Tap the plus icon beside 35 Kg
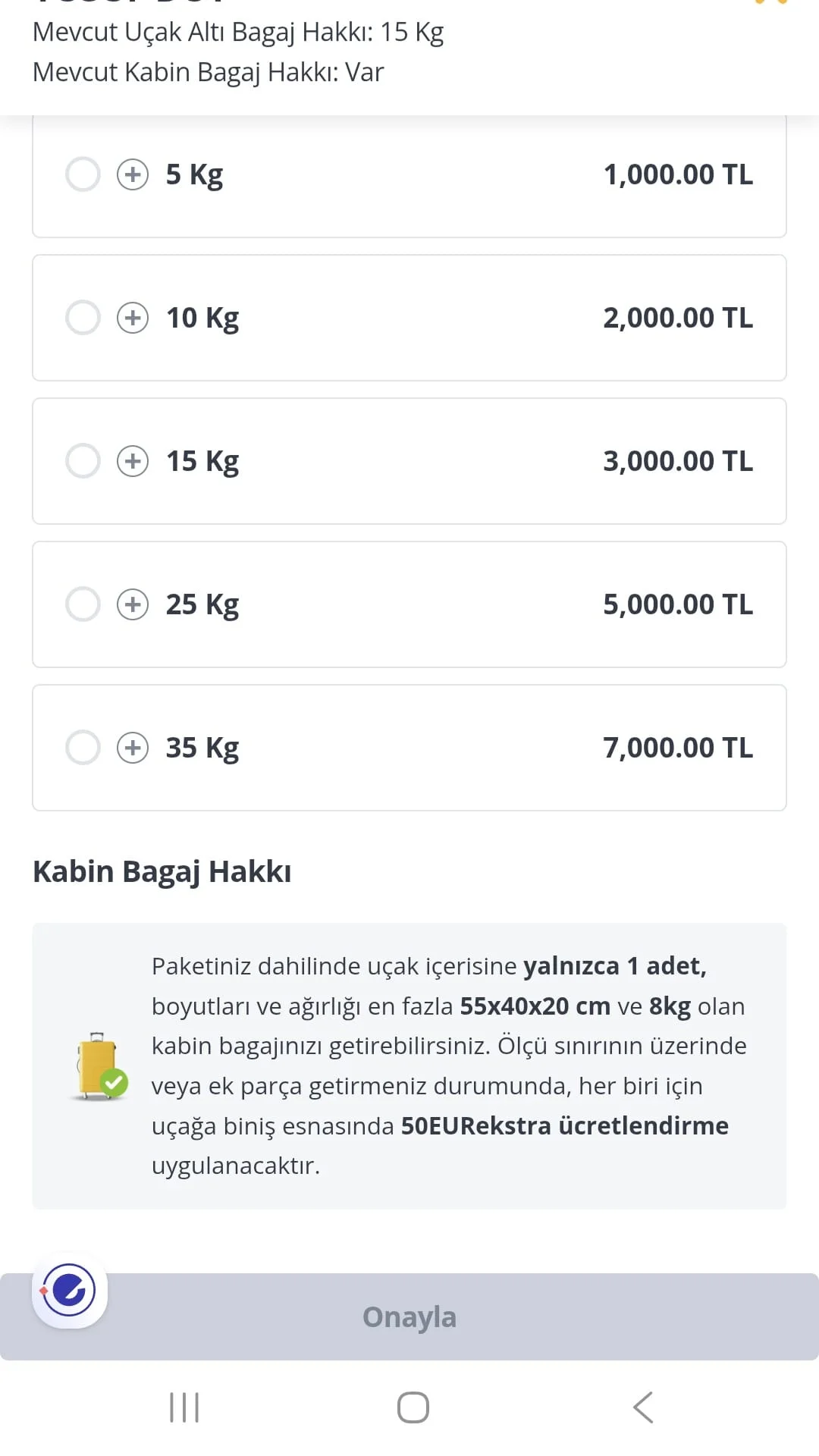Viewport: 819px width, 1456px height. click(x=133, y=748)
